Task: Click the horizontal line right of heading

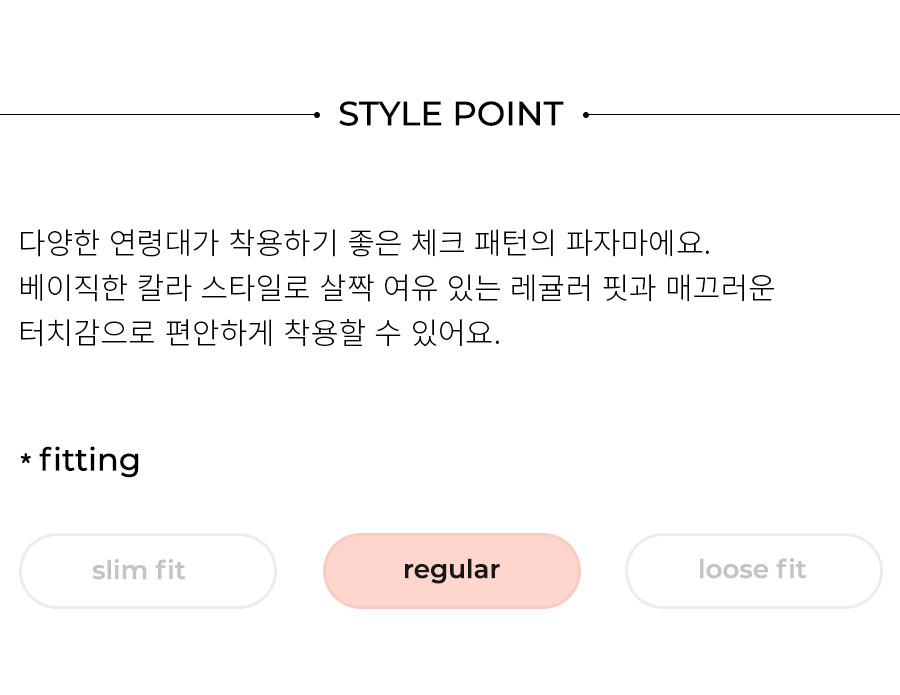Action: pyautogui.click(x=744, y=115)
